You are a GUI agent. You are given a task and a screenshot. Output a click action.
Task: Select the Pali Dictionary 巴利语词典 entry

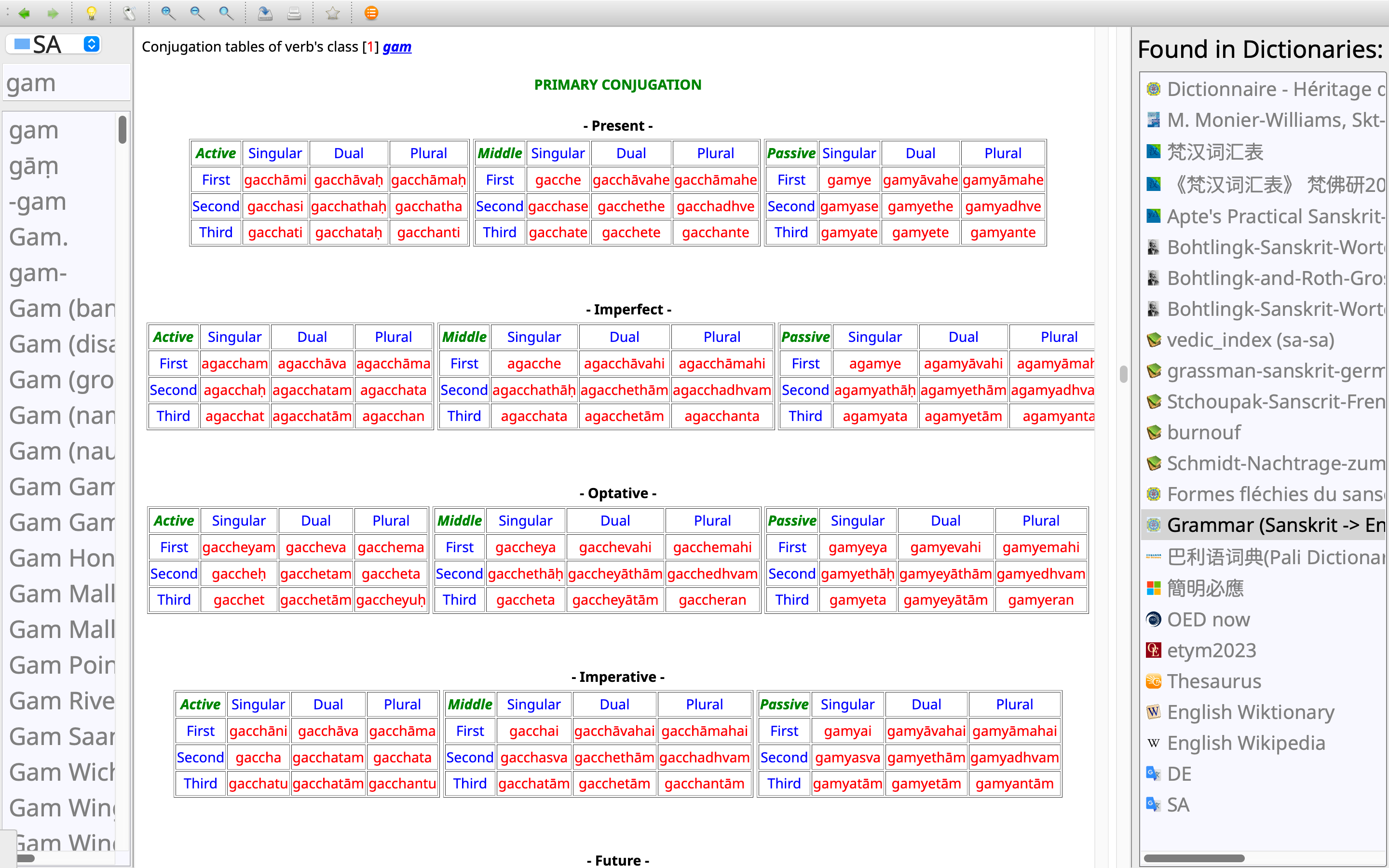tap(1263, 557)
